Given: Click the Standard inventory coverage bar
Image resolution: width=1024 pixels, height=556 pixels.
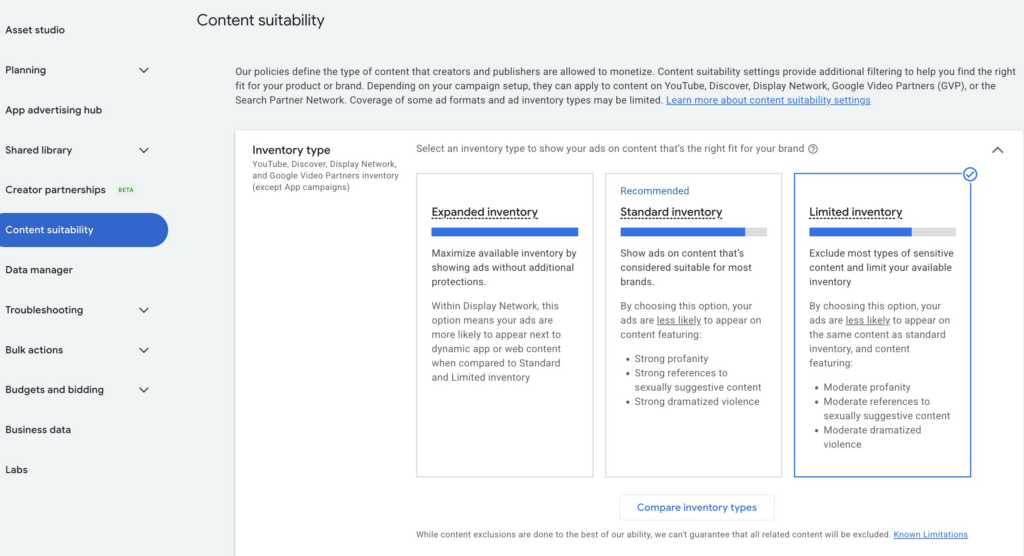Looking at the screenshot, I should (693, 232).
